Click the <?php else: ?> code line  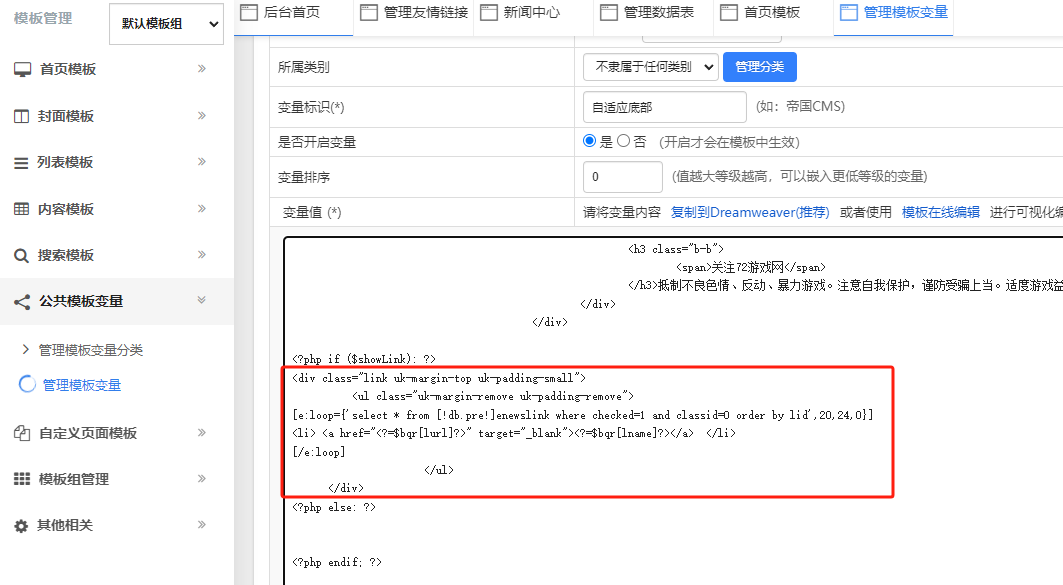[x=334, y=507]
